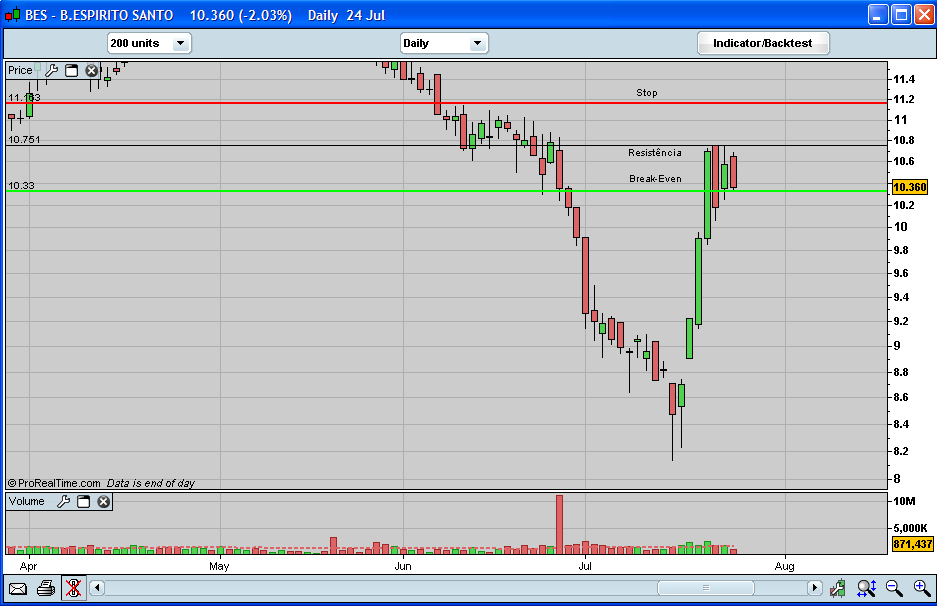Screen dimensions: 937x606
Task: Click the tall red volume spike bar
Action: tap(559, 524)
